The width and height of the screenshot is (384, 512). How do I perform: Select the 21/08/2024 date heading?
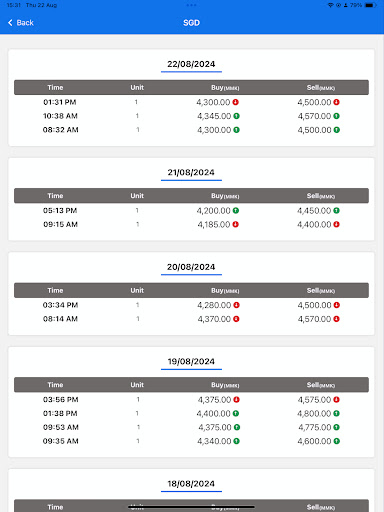coord(191,172)
